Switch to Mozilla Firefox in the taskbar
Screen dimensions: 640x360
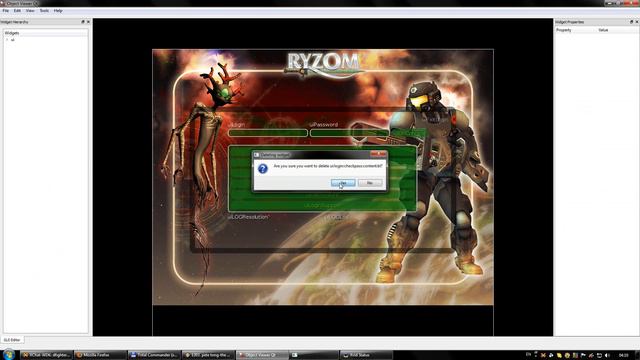(100, 355)
